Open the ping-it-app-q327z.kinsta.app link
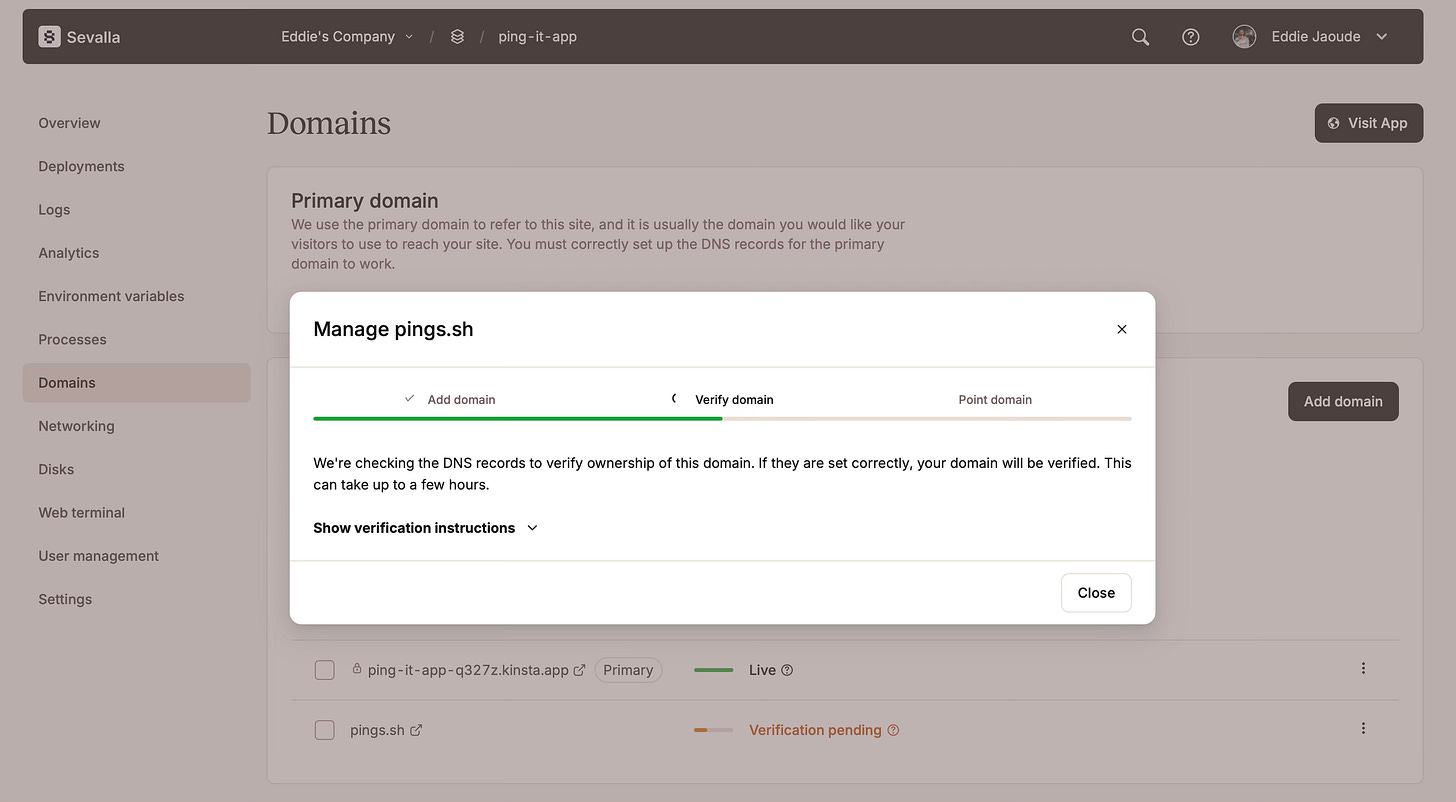Screen dimensions: 1456x802 468,670
